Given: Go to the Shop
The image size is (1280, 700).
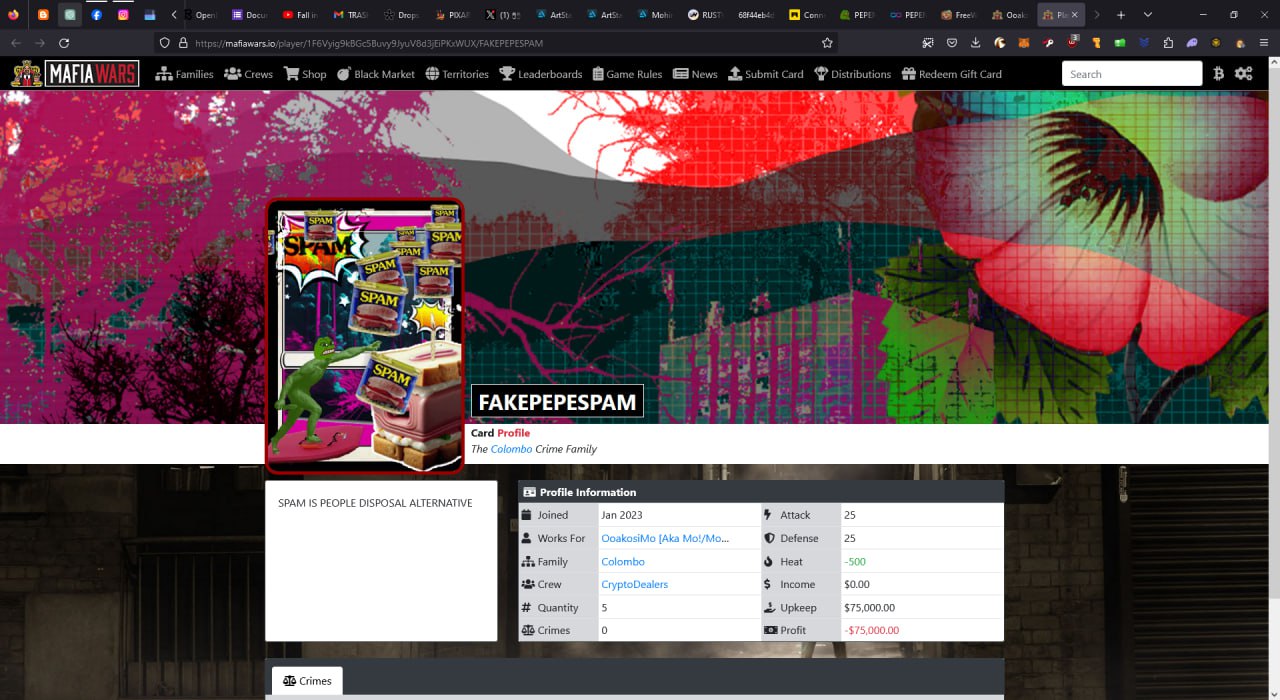Looking at the screenshot, I should coord(305,74).
